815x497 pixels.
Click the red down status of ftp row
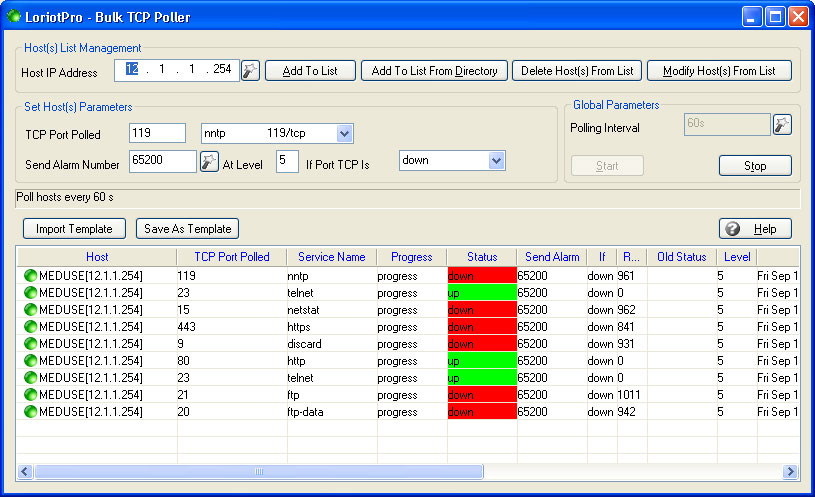pyautogui.click(x=482, y=395)
